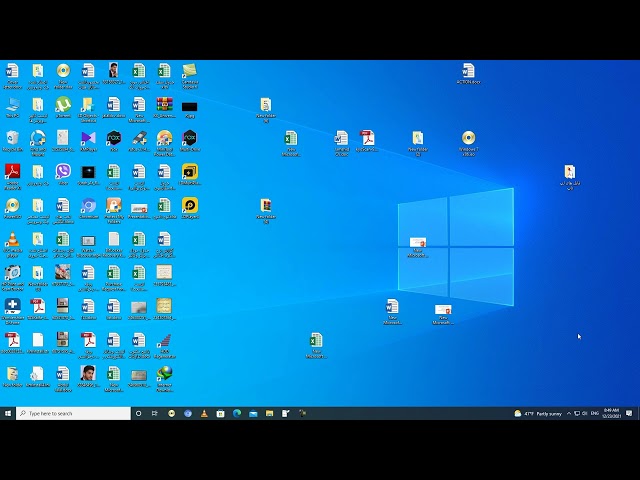Launch the USB-stick shortcut icon

pyautogui.click(x=139, y=141)
